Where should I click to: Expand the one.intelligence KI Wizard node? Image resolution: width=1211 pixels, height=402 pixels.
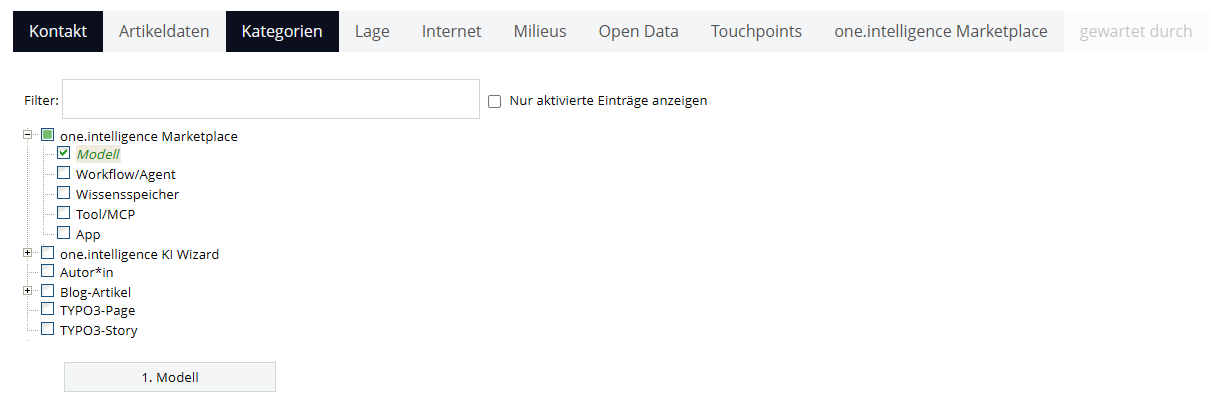(x=28, y=253)
